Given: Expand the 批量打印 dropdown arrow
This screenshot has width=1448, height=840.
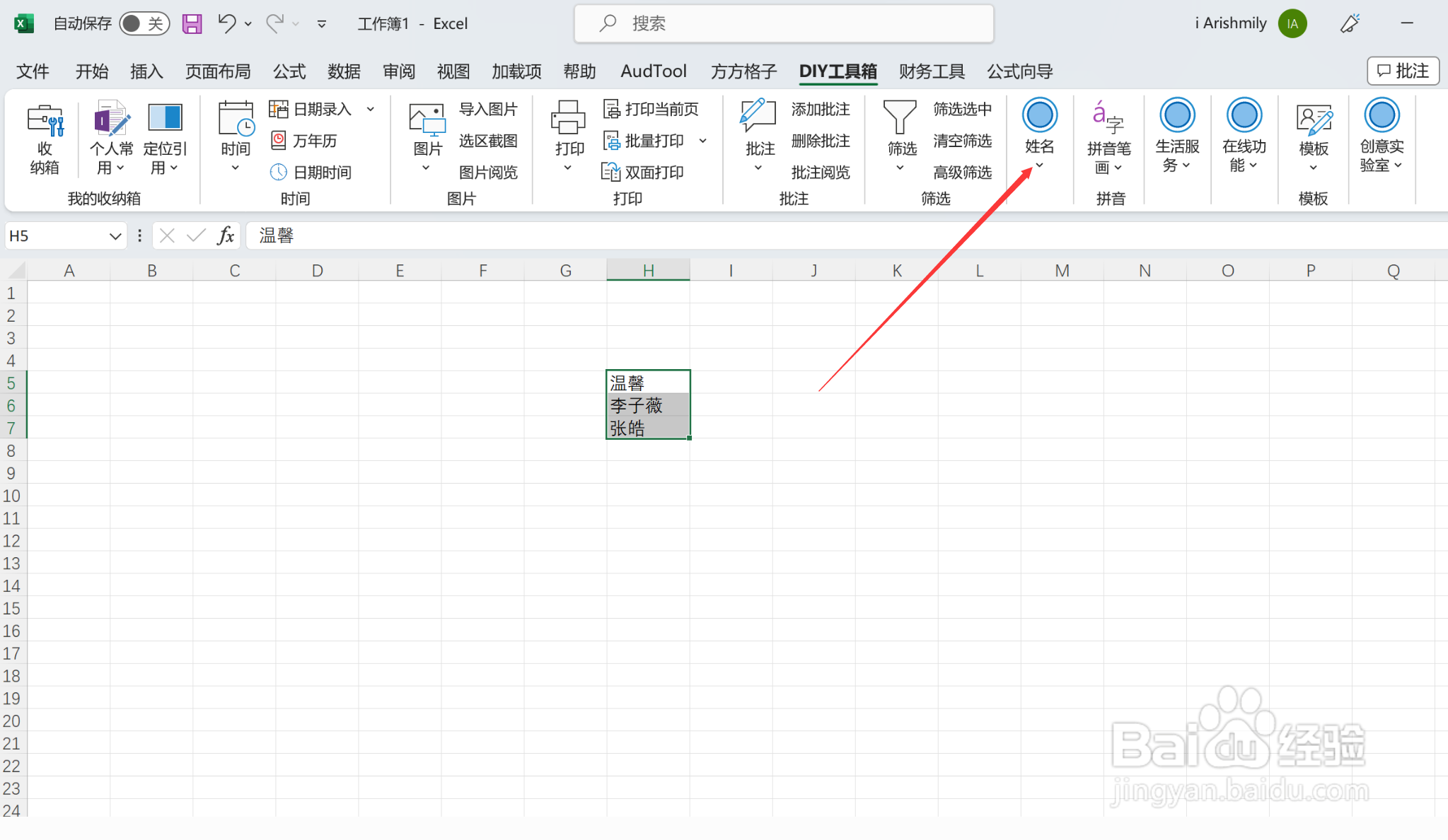Looking at the screenshot, I should tap(703, 141).
